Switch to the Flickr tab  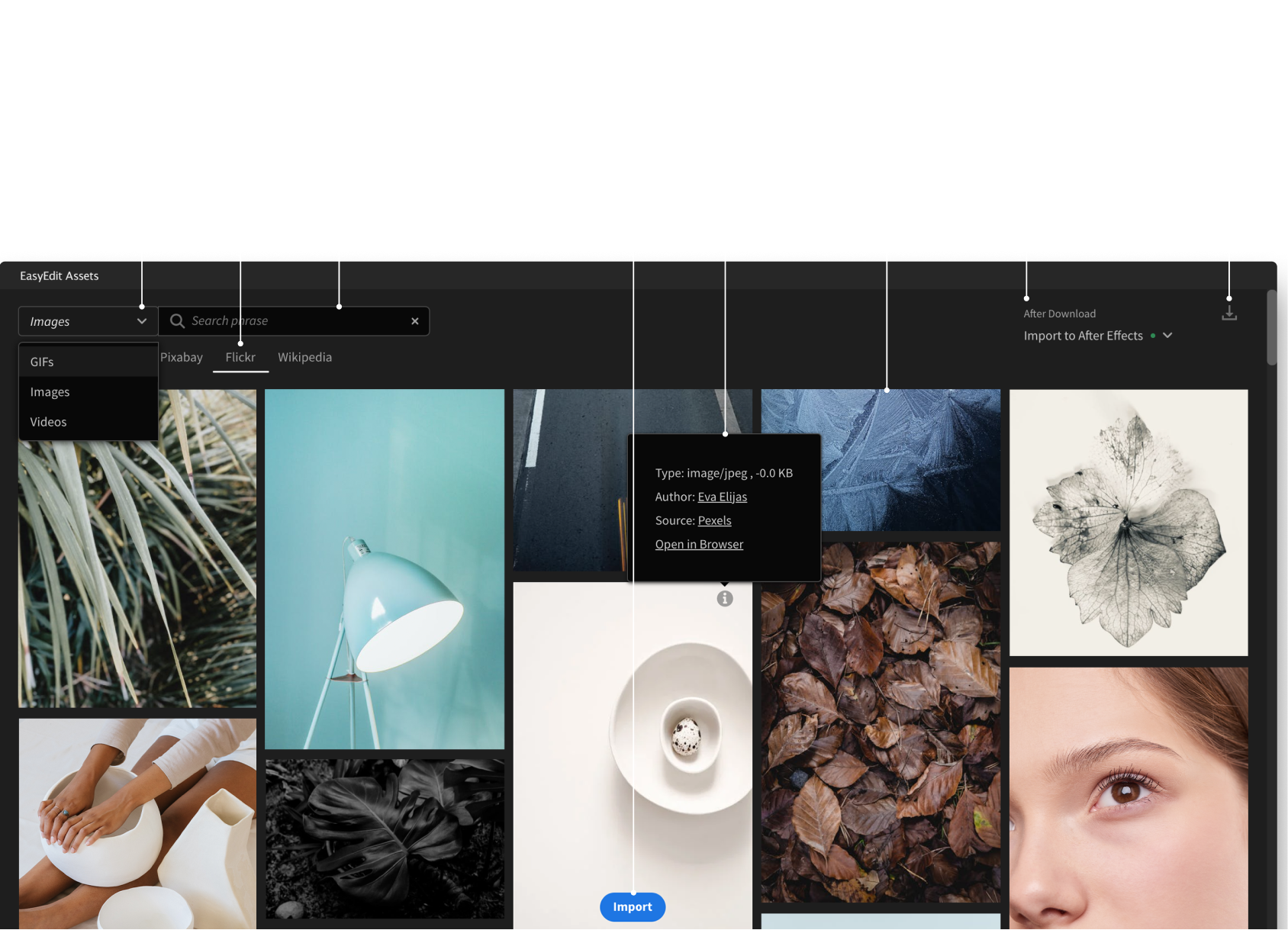[240, 357]
